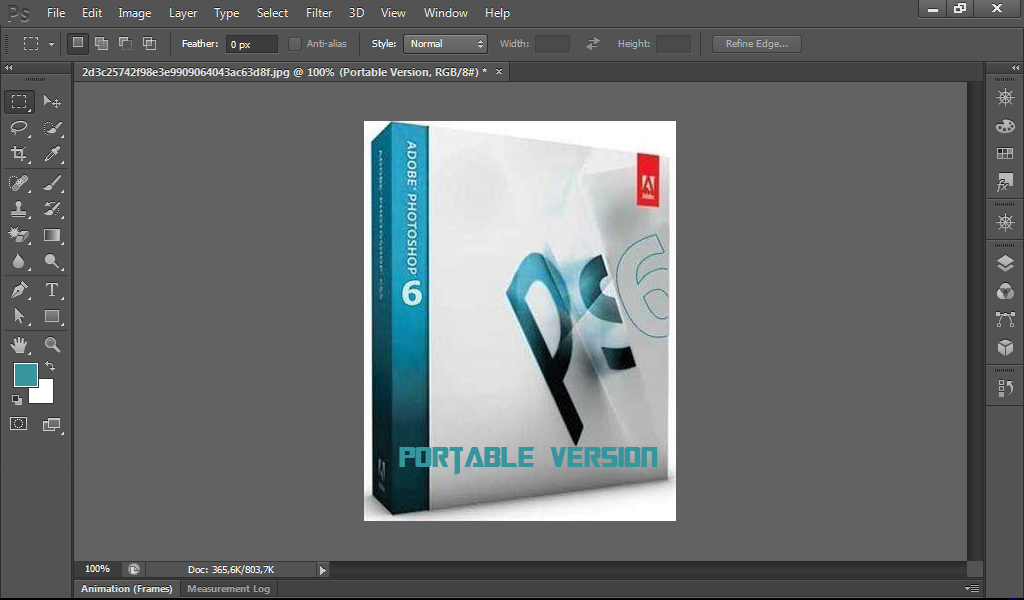Choose Intersect with selection mode
Viewport: 1024px width, 600px height.
(149, 43)
